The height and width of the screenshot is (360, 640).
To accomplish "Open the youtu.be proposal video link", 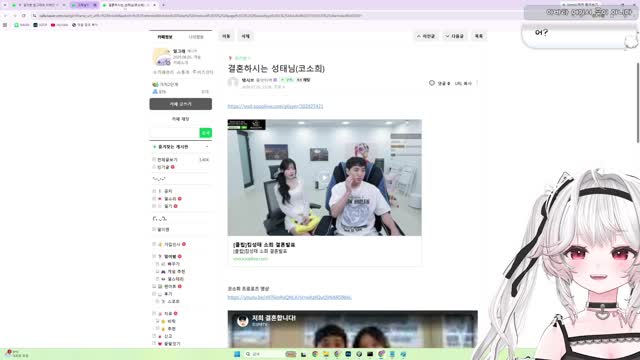I will [289, 297].
